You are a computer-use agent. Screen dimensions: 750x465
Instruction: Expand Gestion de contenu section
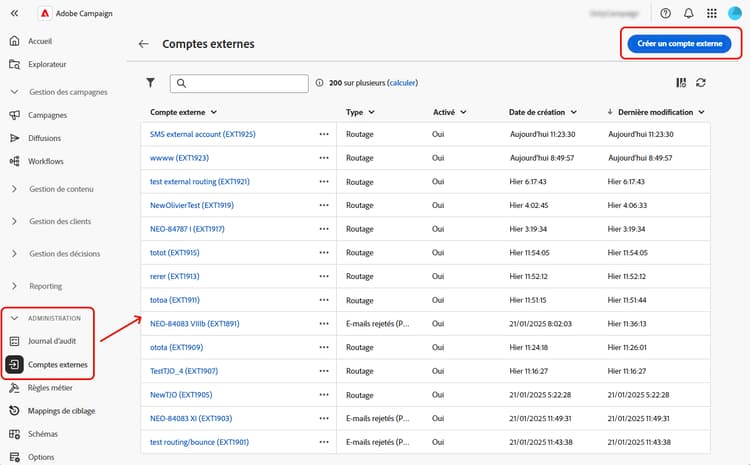(14, 189)
